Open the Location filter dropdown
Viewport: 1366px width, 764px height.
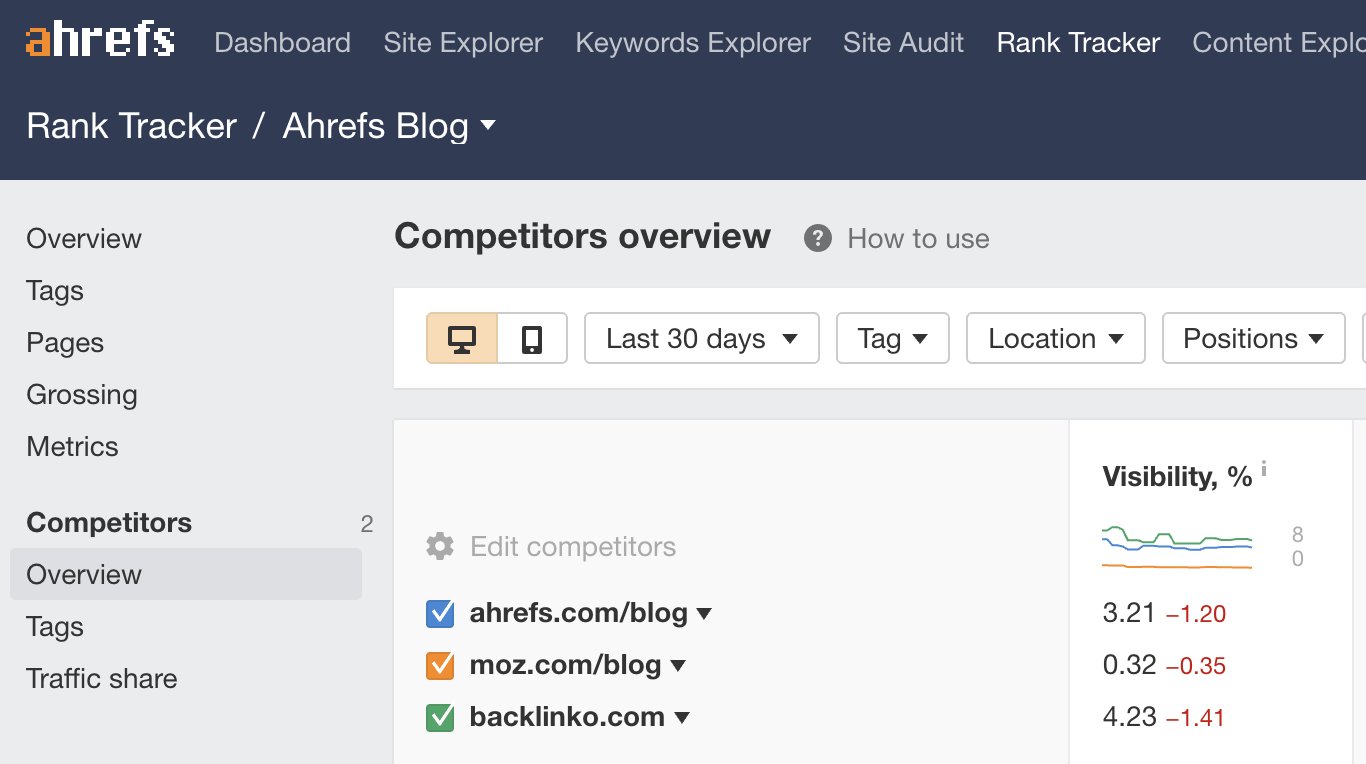click(x=1055, y=339)
